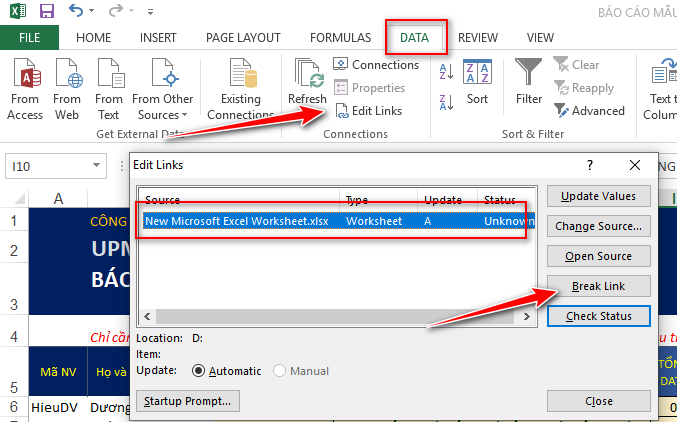677x422 pixels.
Task: Import data From Web
Action: (67, 89)
